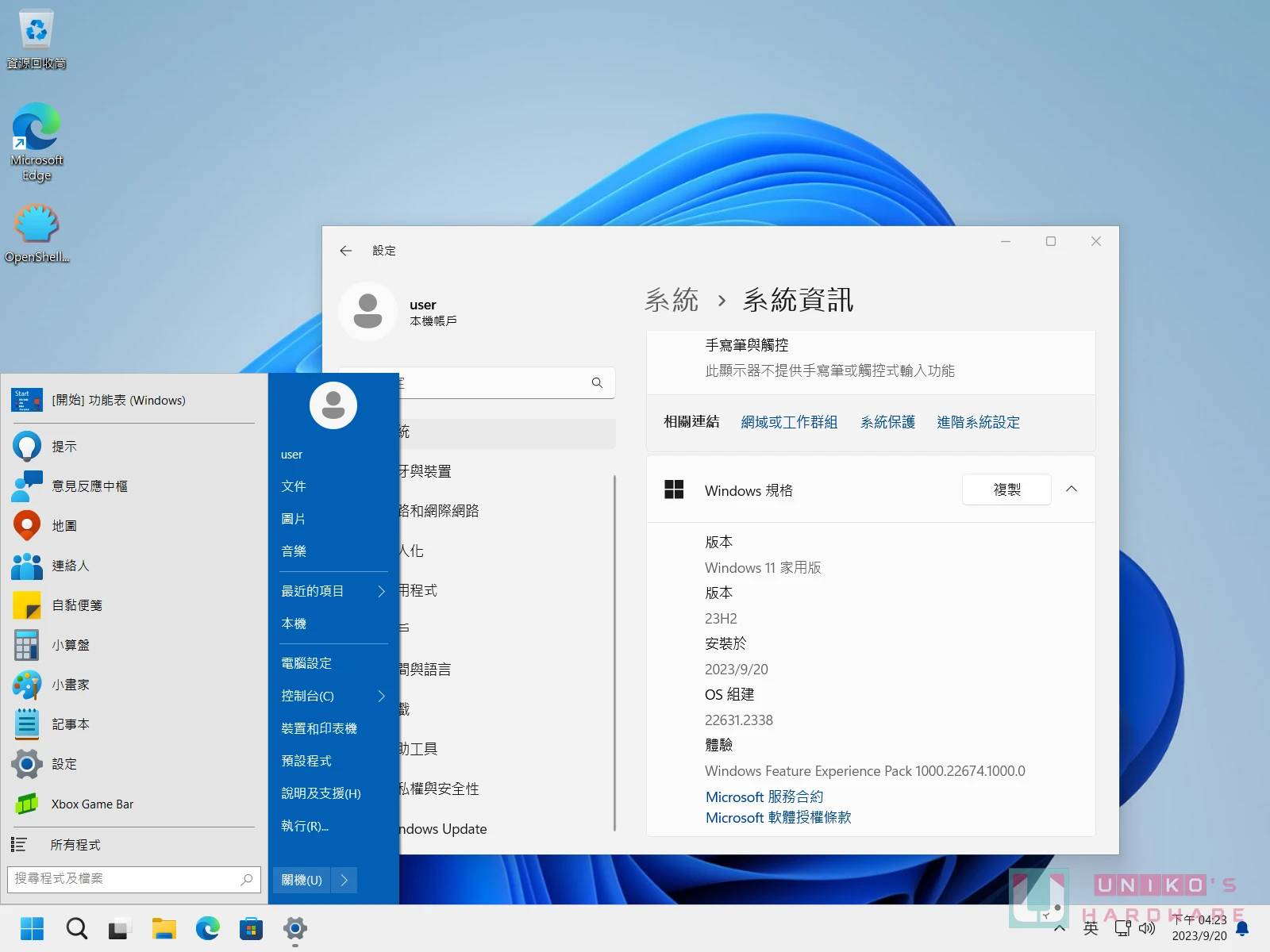The image size is (1270, 952).
Task: Open the OpenShell desktop icon
Action: pos(37,234)
